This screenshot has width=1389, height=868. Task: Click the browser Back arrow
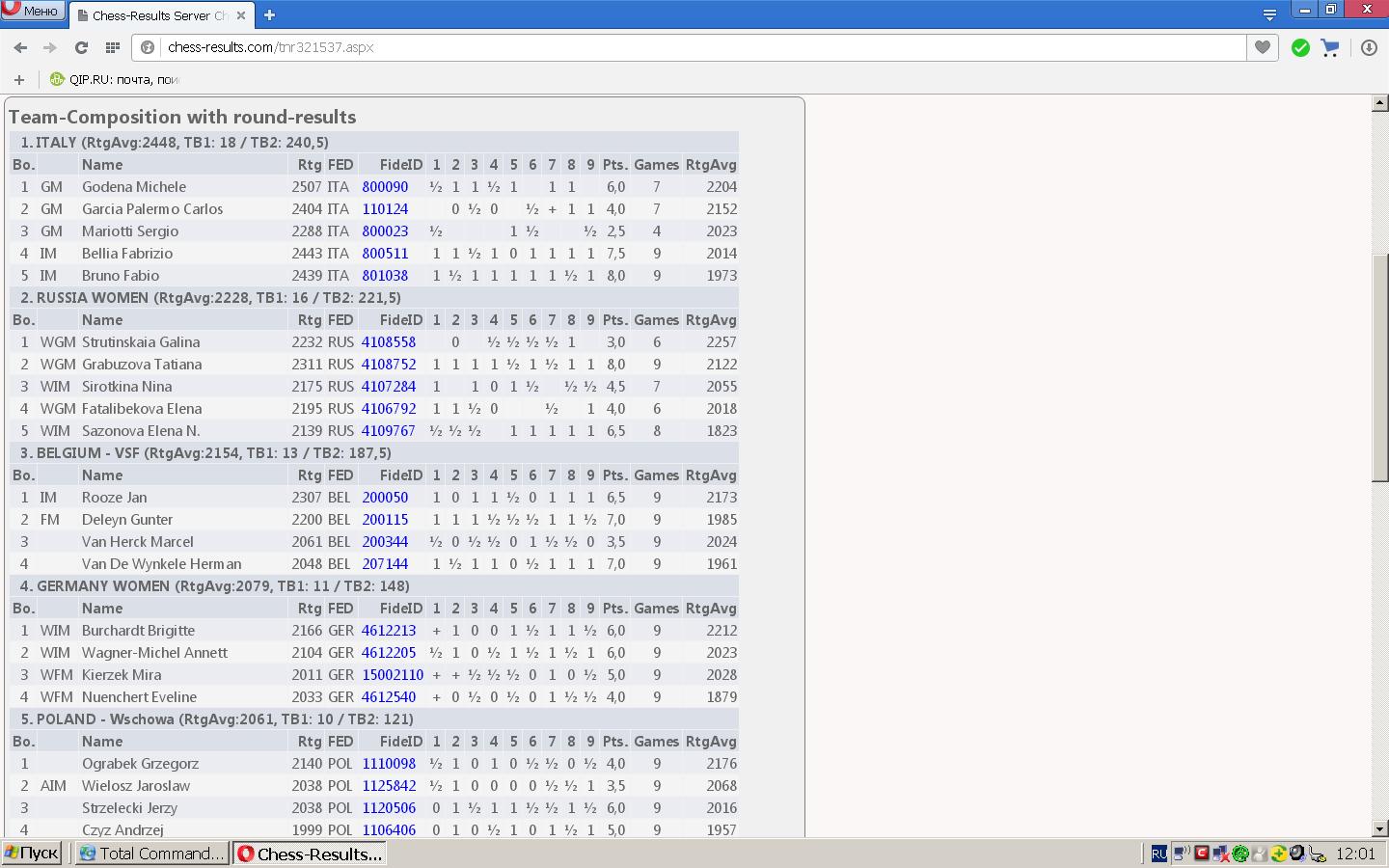(x=20, y=47)
